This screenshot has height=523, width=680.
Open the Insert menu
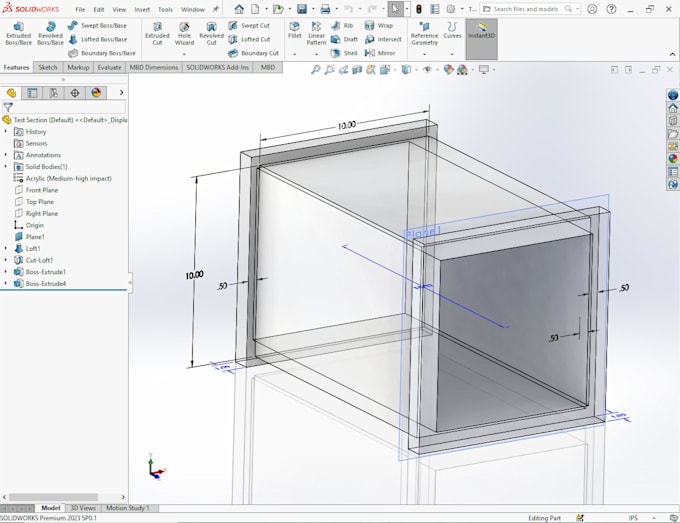[x=142, y=9]
